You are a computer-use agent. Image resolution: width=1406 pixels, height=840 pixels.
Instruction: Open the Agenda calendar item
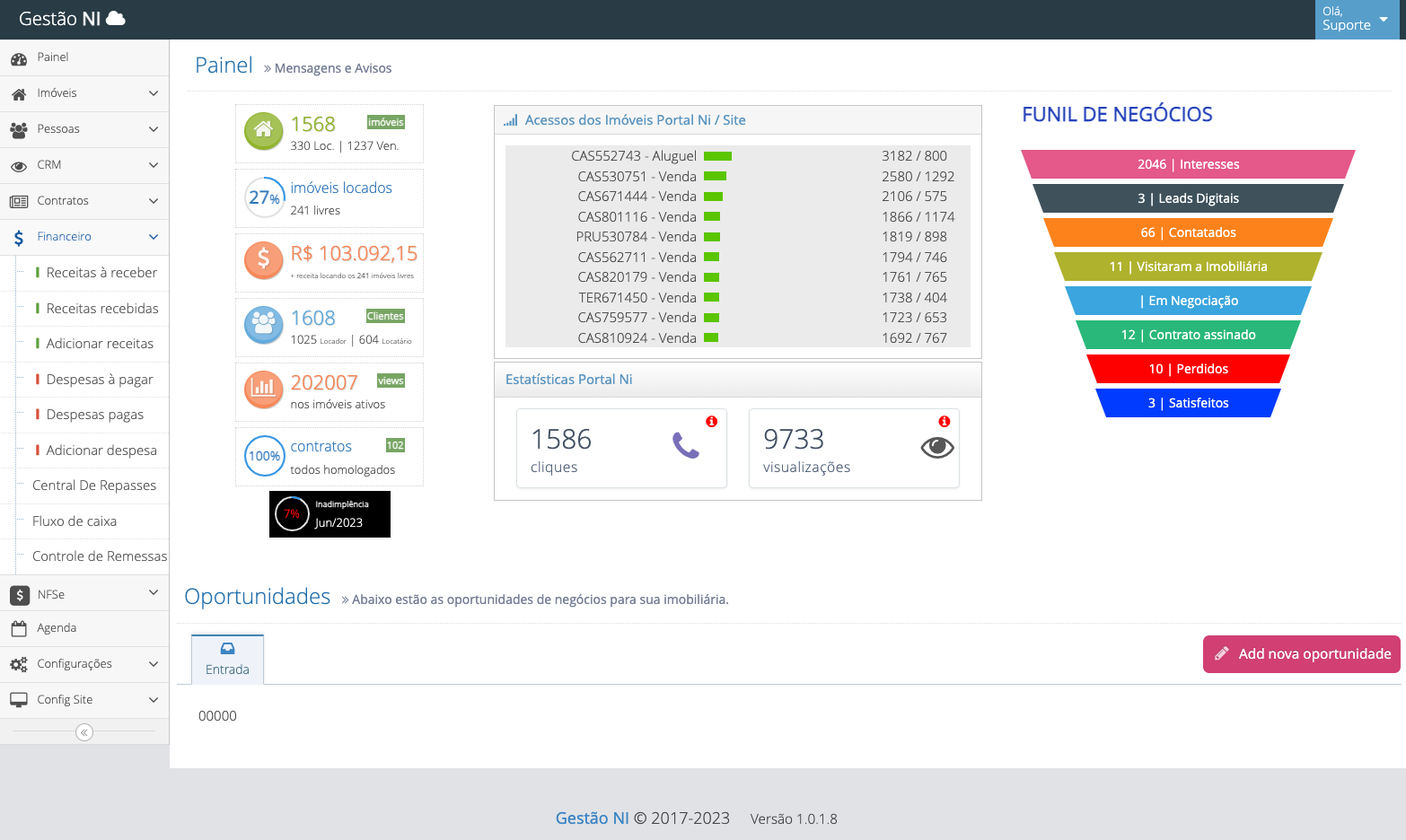pos(57,628)
